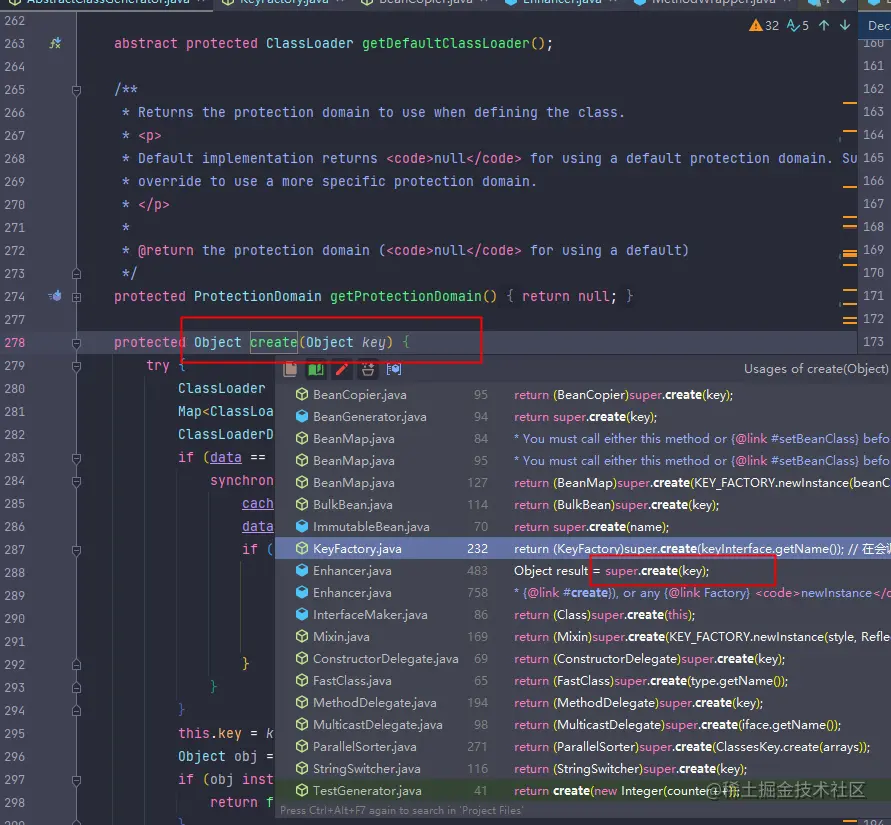Click the fold end marker at line 273
891x825 pixels.
click(x=77, y=274)
